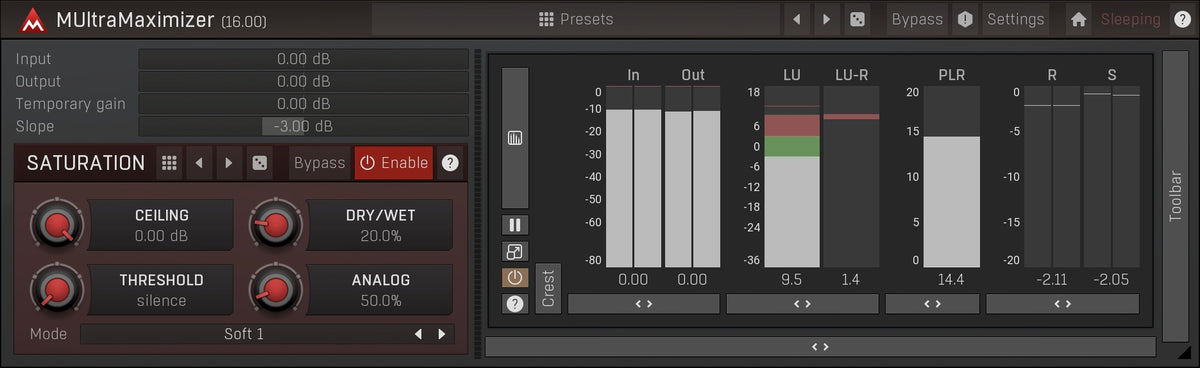This screenshot has height=368, width=1200.
Task: Click the Slope slider showing -3.00 dB
Action: tap(303, 126)
